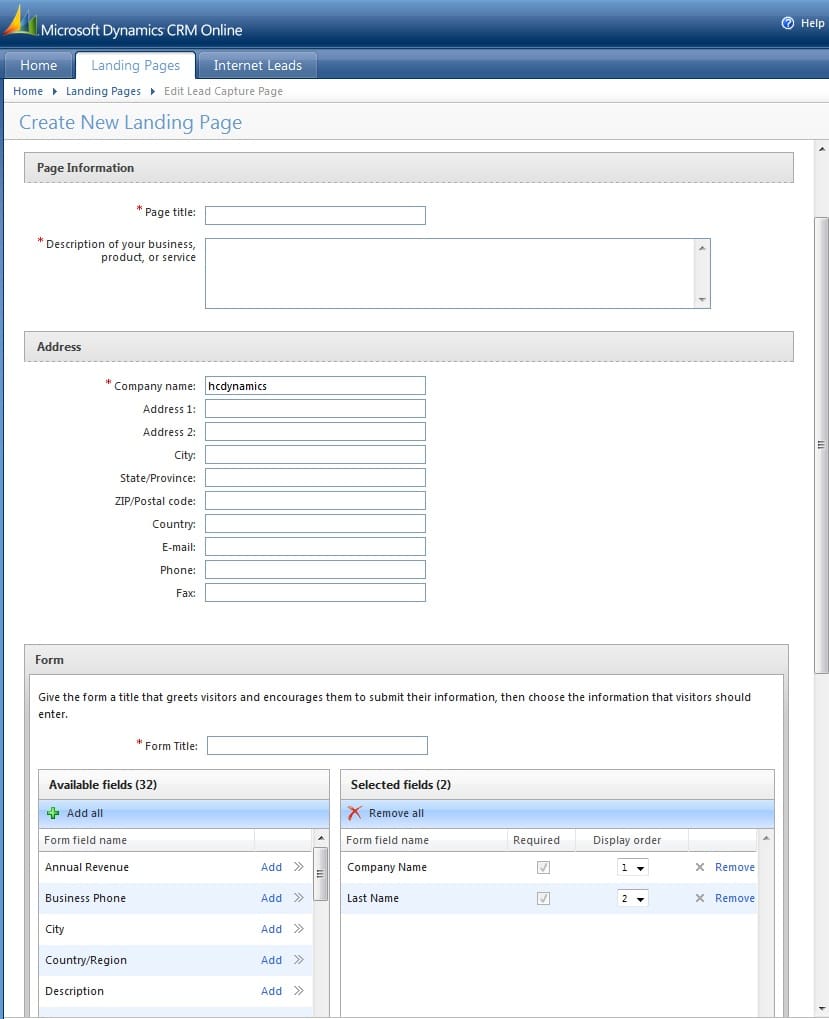Click the Page title input
Viewport: 829px width, 1019px height.
(315, 215)
